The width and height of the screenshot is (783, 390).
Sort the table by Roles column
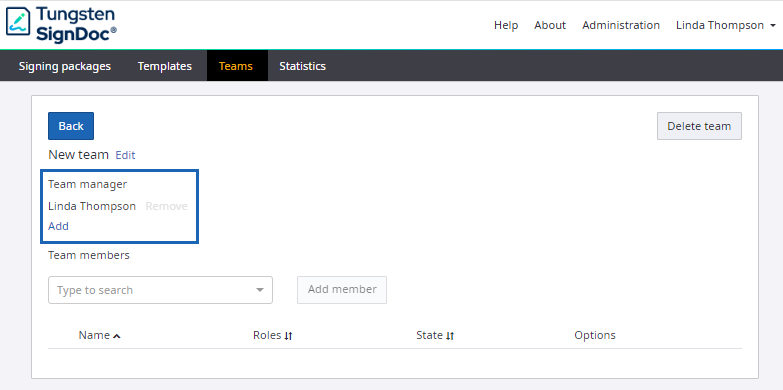(273, 335)
